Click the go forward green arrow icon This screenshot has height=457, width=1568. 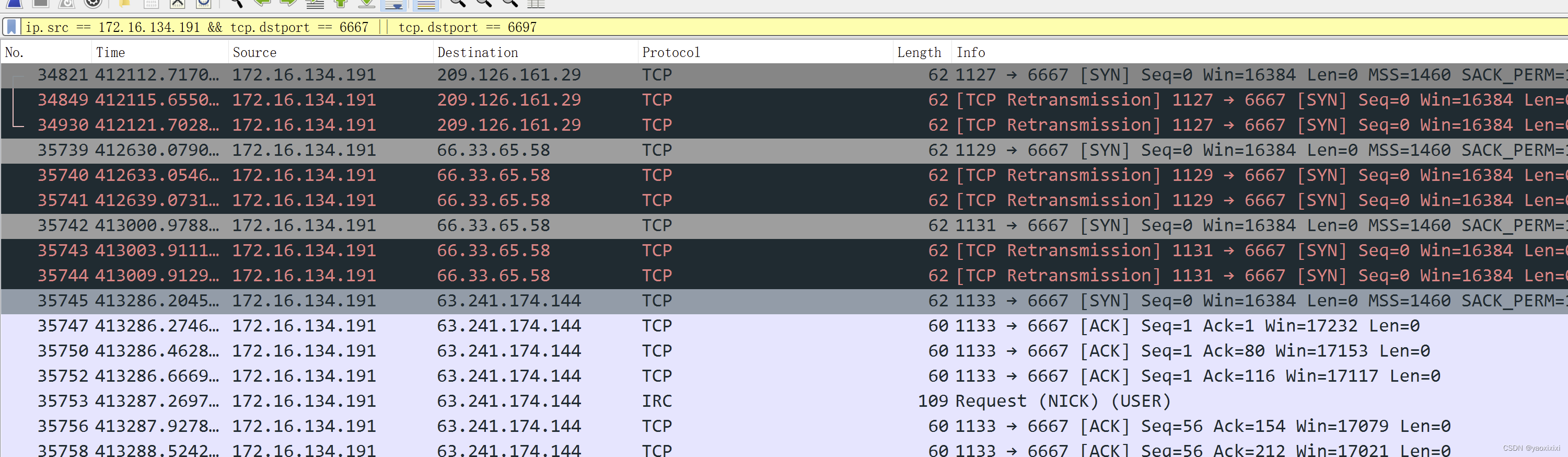288,3
